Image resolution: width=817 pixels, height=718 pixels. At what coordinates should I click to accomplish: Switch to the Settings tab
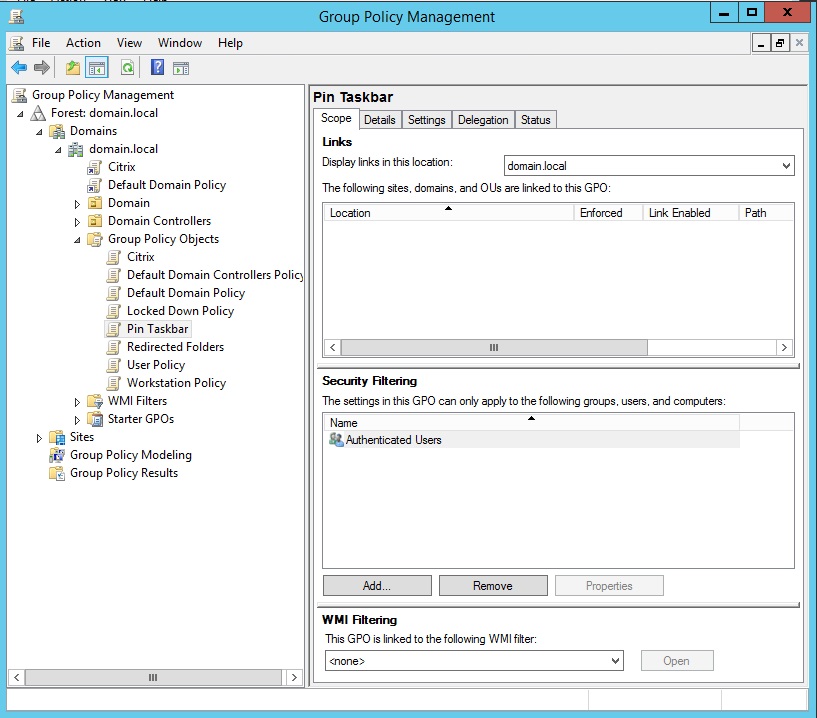[x=426, y=120]
